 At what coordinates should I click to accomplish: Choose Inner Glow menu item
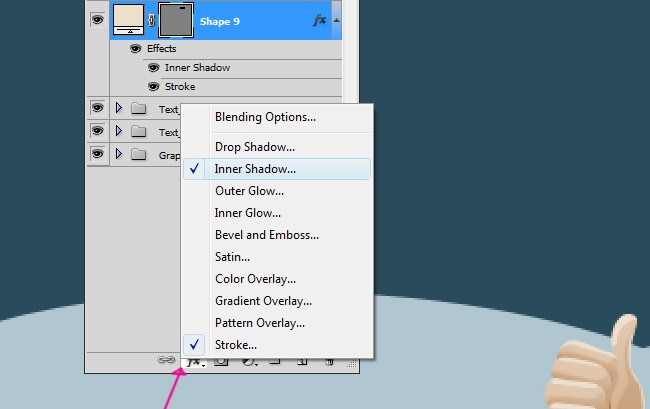tap(277, 213)
